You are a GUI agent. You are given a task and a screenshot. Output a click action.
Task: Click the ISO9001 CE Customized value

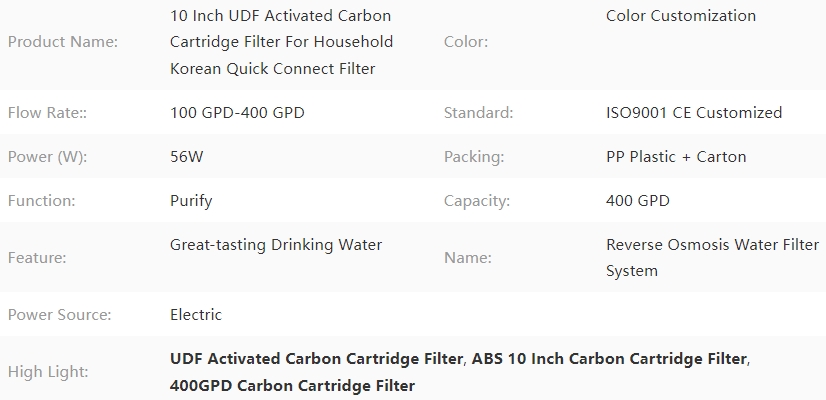click(694, 113)
